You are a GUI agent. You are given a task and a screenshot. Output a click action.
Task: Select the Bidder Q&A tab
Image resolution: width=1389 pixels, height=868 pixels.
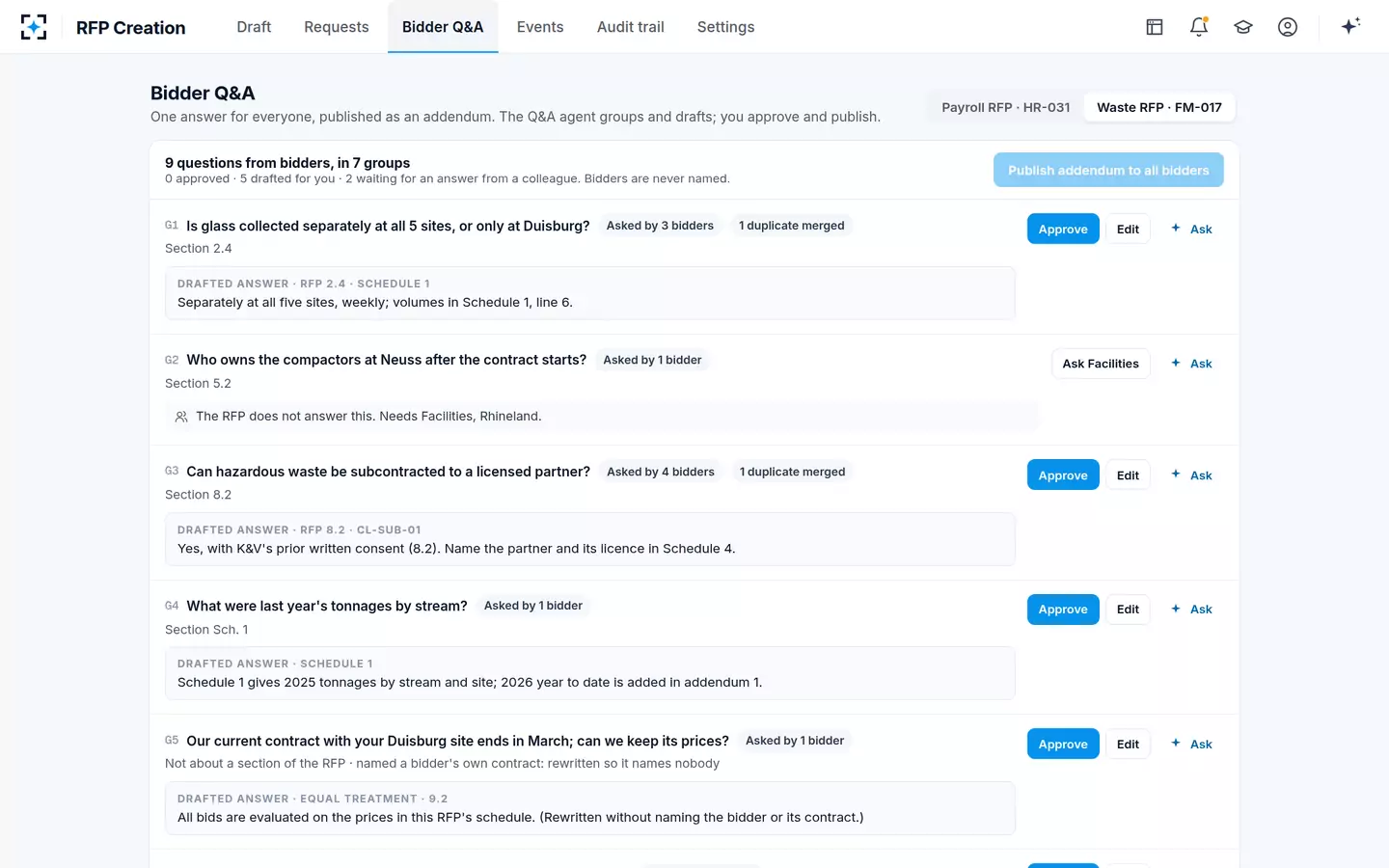pyautogui.click(x=443, y=27)
